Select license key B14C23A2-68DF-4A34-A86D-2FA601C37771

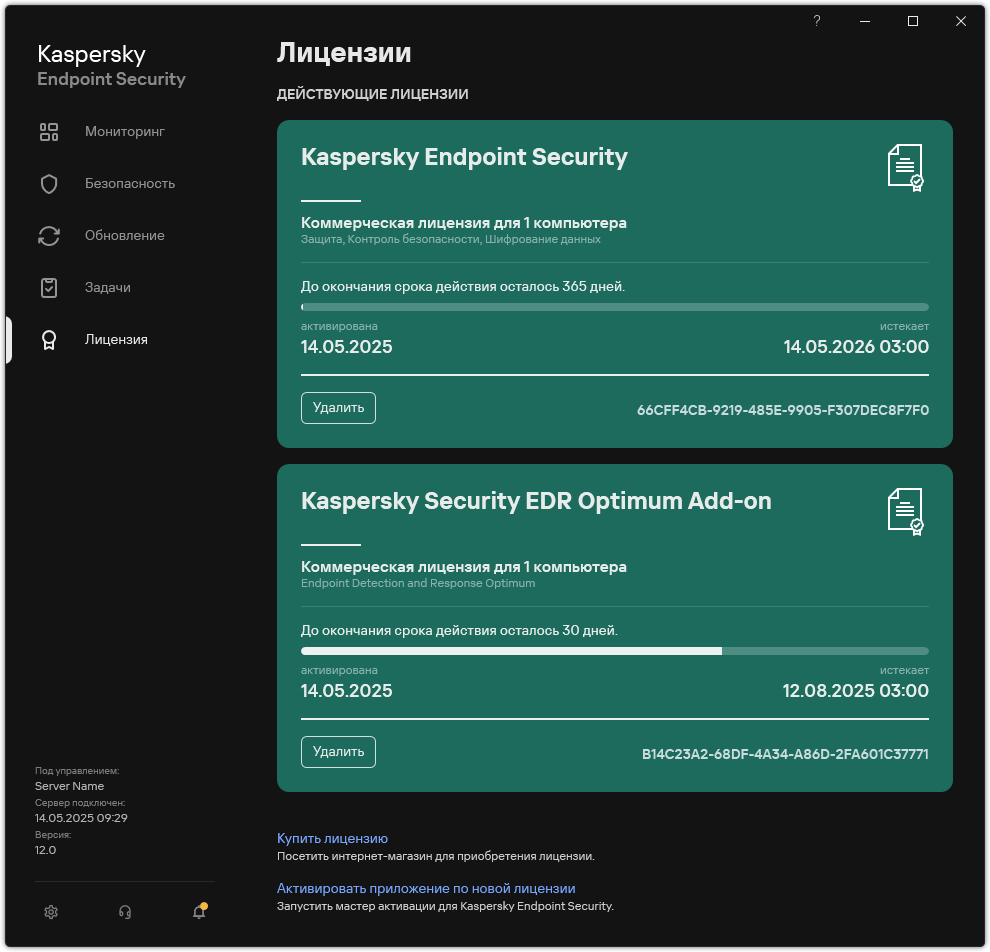785,754
